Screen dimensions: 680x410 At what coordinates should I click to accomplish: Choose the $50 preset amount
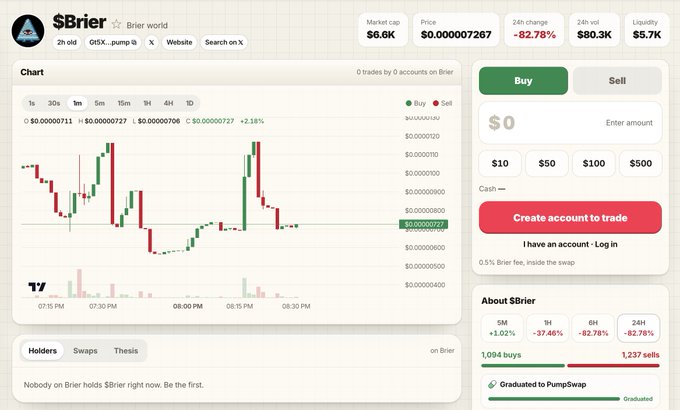(x=547, y=164)
